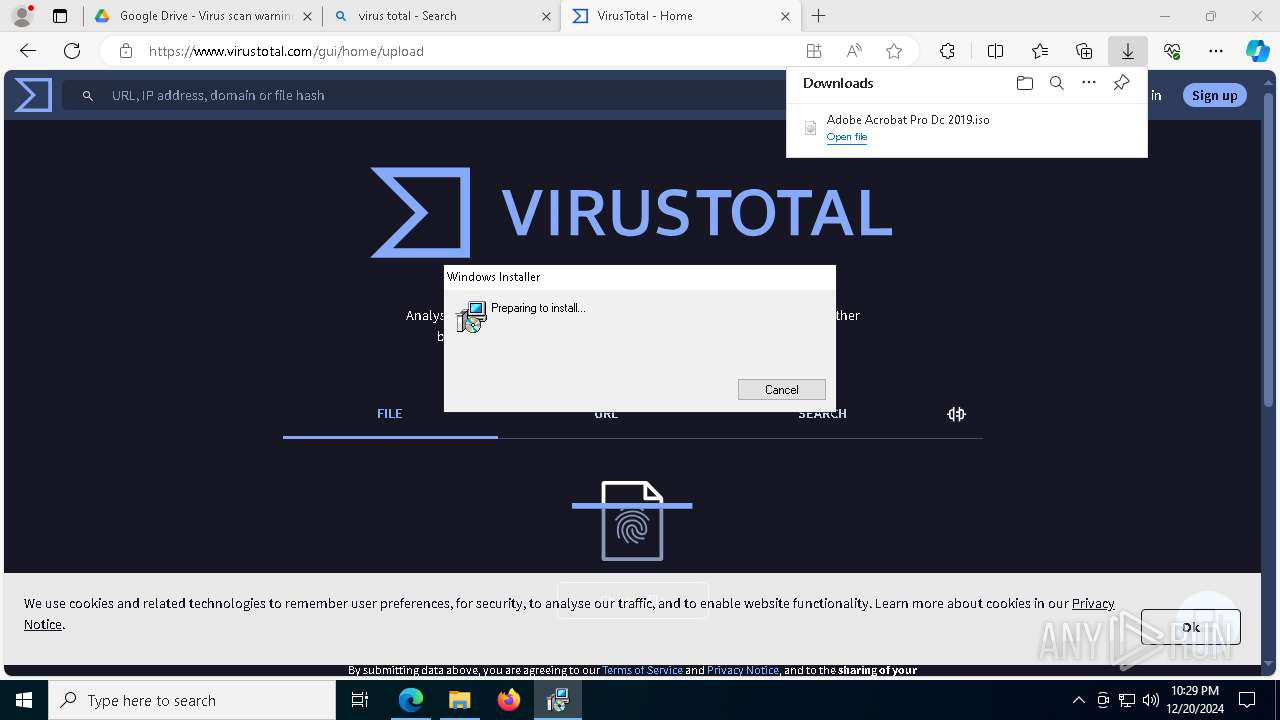This screenshot has height=720, width=1280.
Task: Switch to Google Drive Virus scan warning tab
Action: [203, 16]
